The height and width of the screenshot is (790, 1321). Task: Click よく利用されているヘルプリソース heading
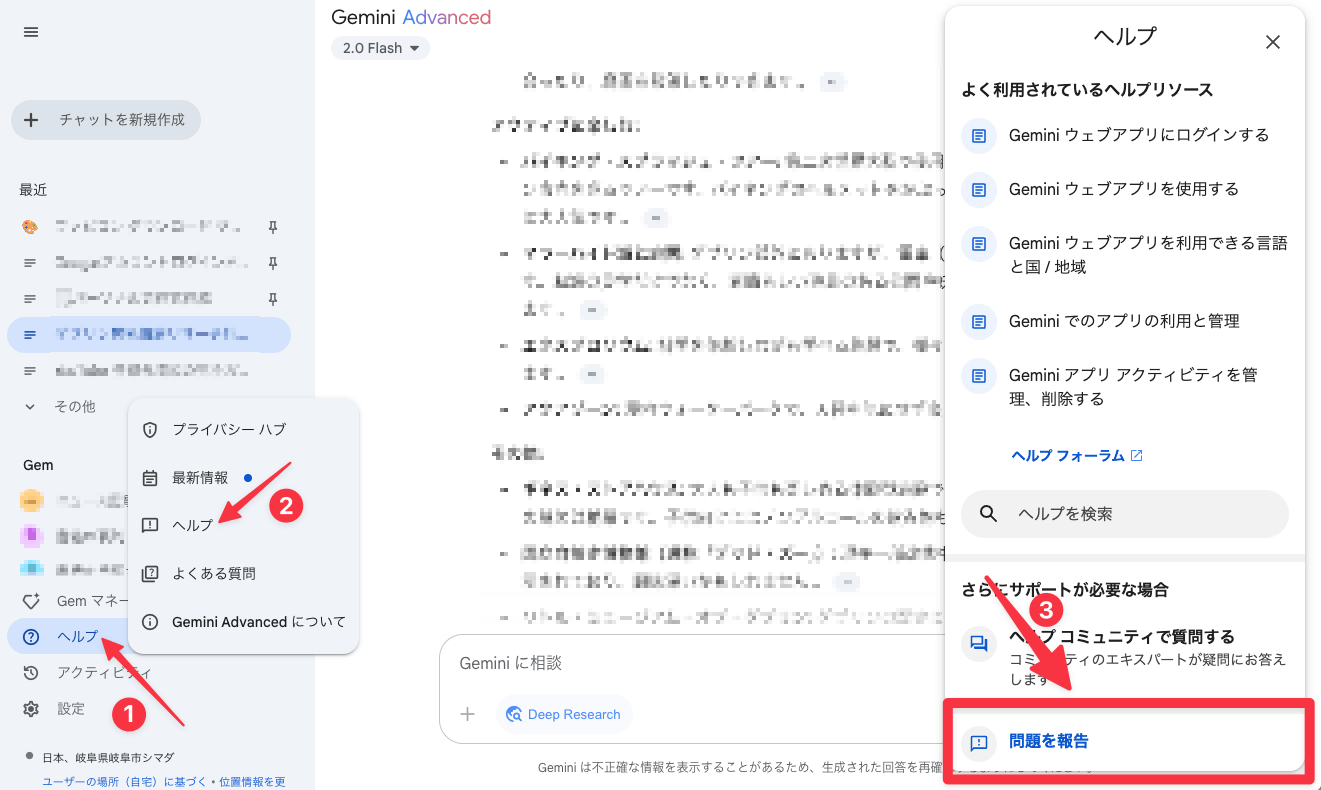(x=1087, y=90)
